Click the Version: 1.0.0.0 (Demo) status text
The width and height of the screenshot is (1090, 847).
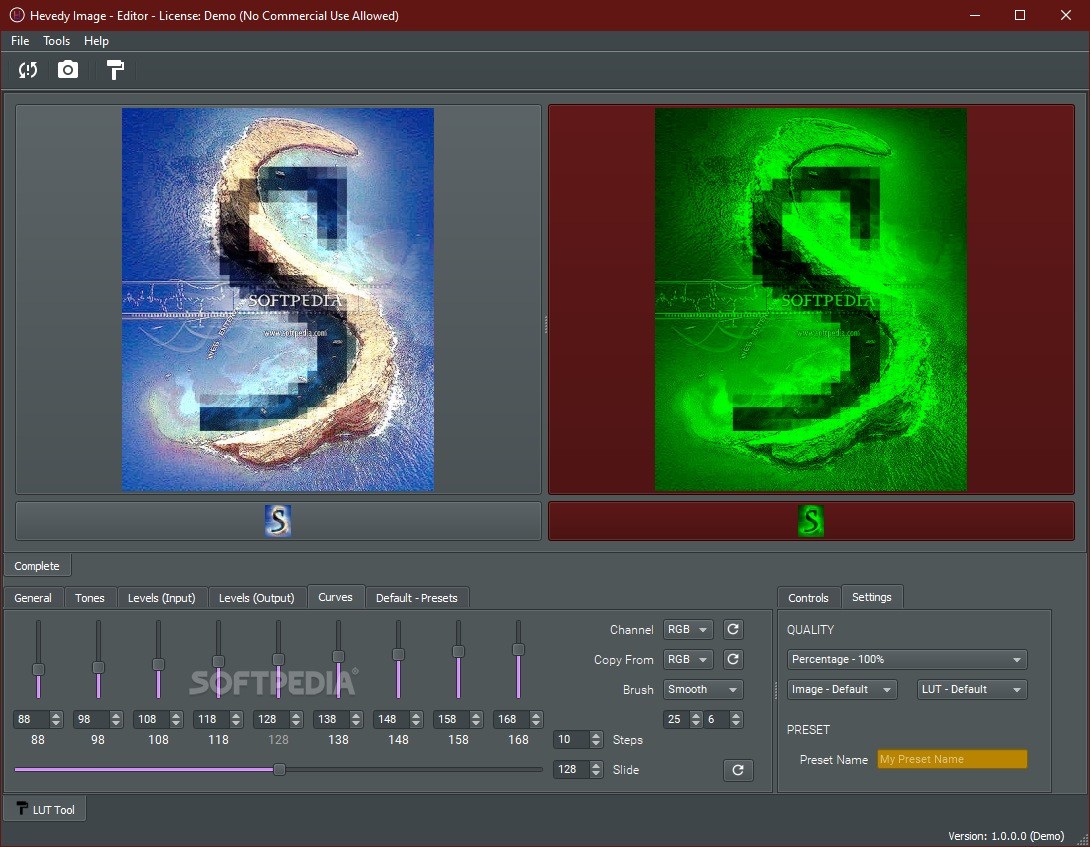click(x=1006, y=836)
